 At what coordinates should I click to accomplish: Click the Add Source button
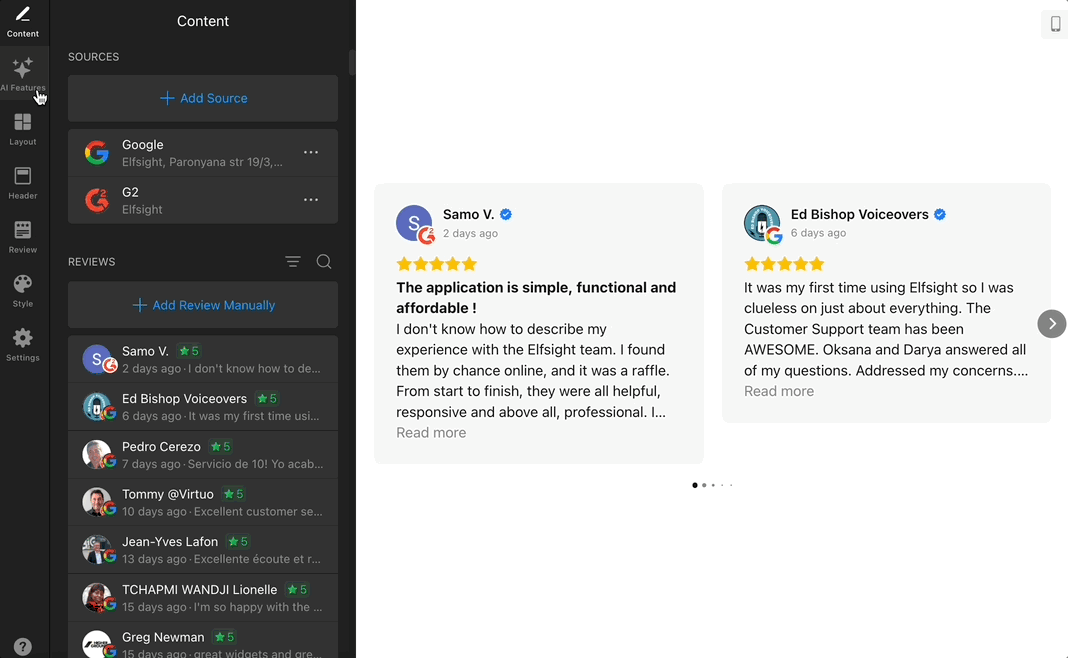click(203, 98)
